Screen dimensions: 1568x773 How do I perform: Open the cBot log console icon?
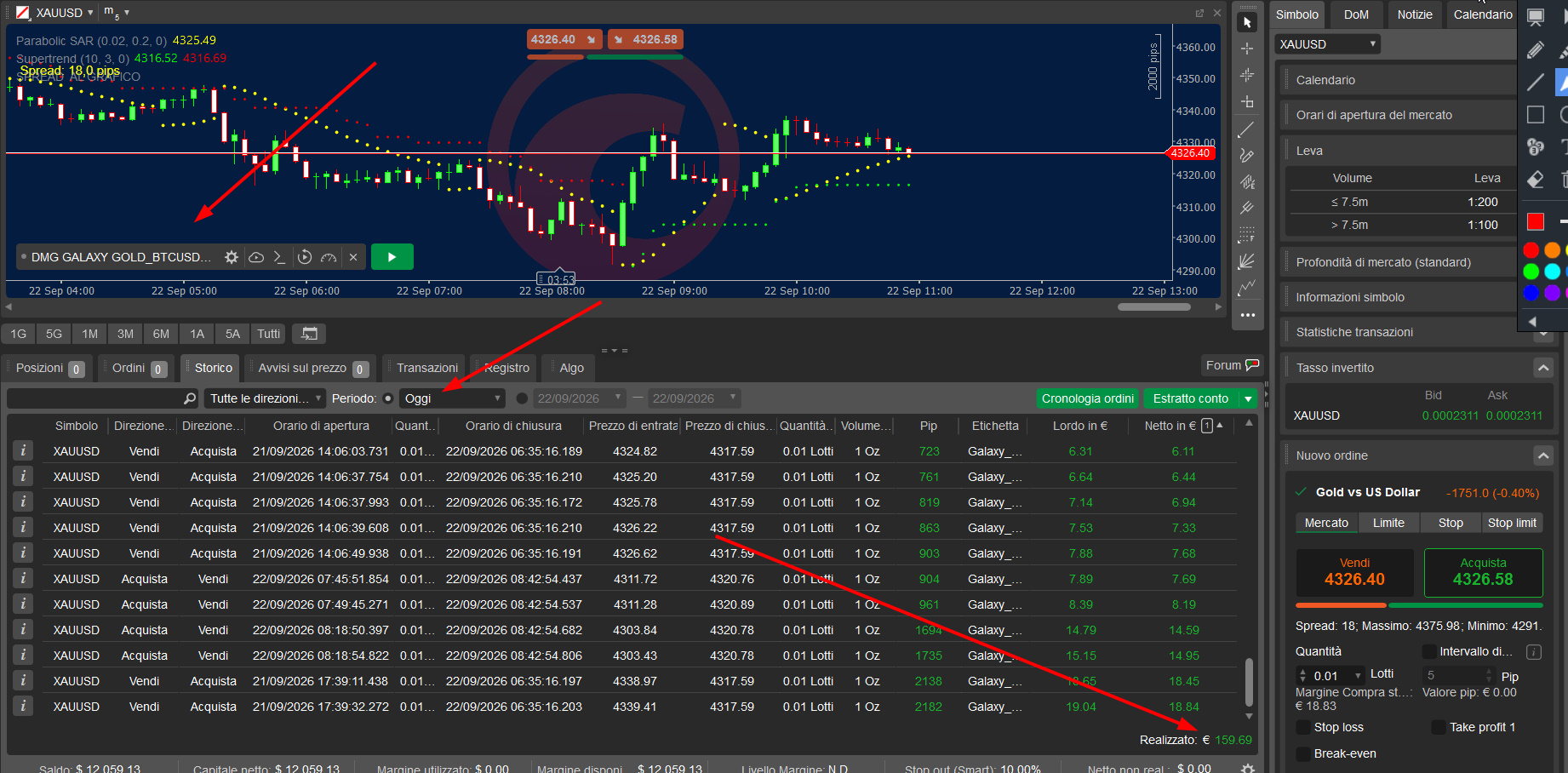tap(279, 257)
